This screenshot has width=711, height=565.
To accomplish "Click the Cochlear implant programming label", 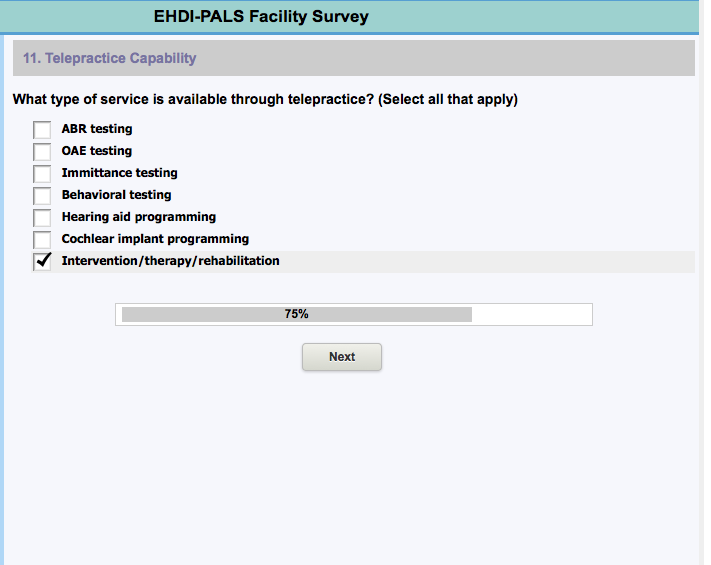I will click(155, 239).
